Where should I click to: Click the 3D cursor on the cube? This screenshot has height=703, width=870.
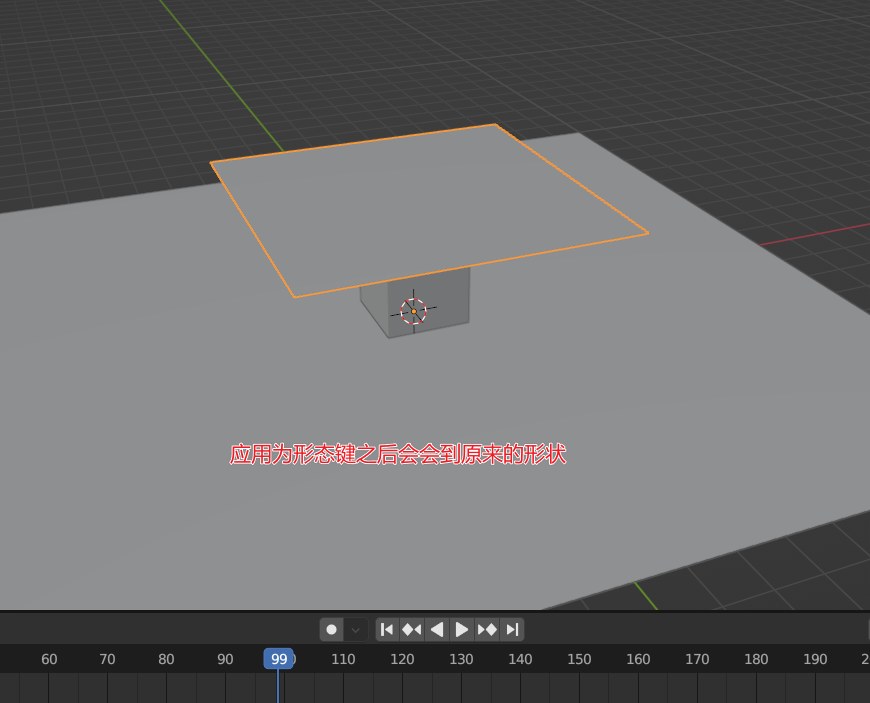point(413,311)
